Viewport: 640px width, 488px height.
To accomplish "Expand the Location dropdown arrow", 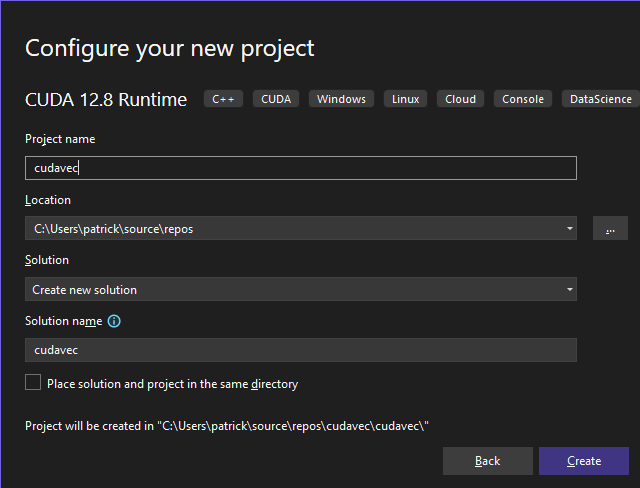I will (570, 228).
